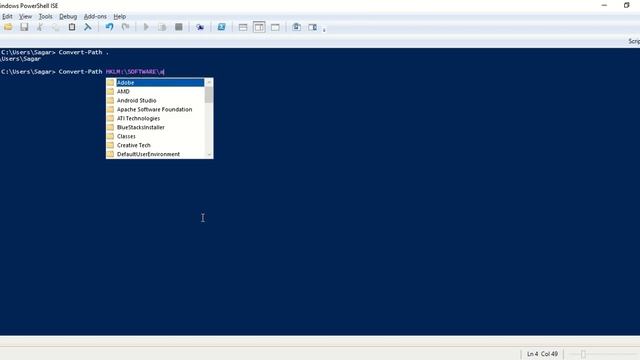This screenshot has height=360, width=640.
Task: Click the completion list scroll up arrow
Action: (x=209, y=82)
